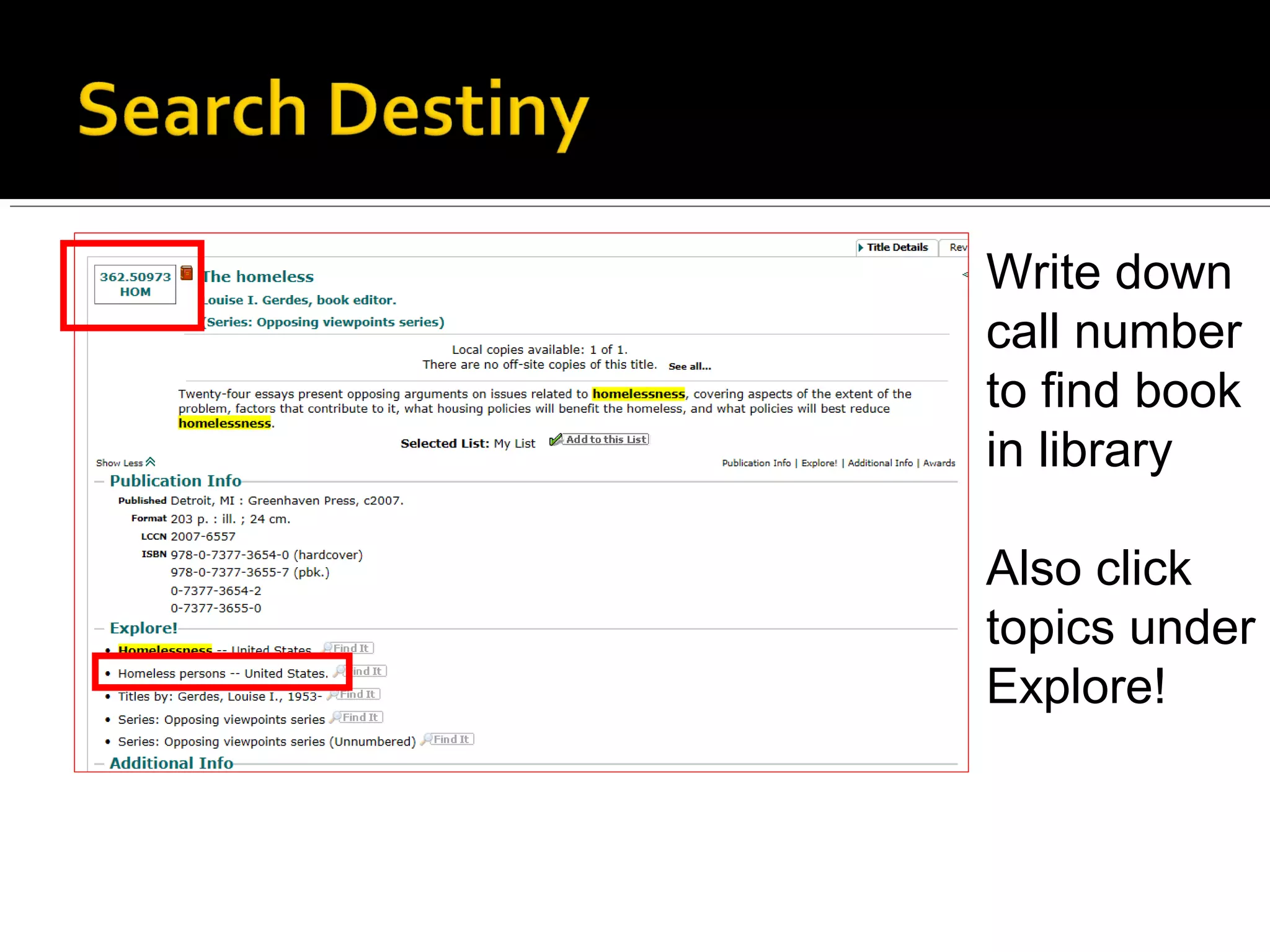Image resolution: width=1270 pixels, height=952 pixels.
Task: Select ISBN 978-0-7377-3655-7 (pbk.) text
Action: (x=250, y=572)
